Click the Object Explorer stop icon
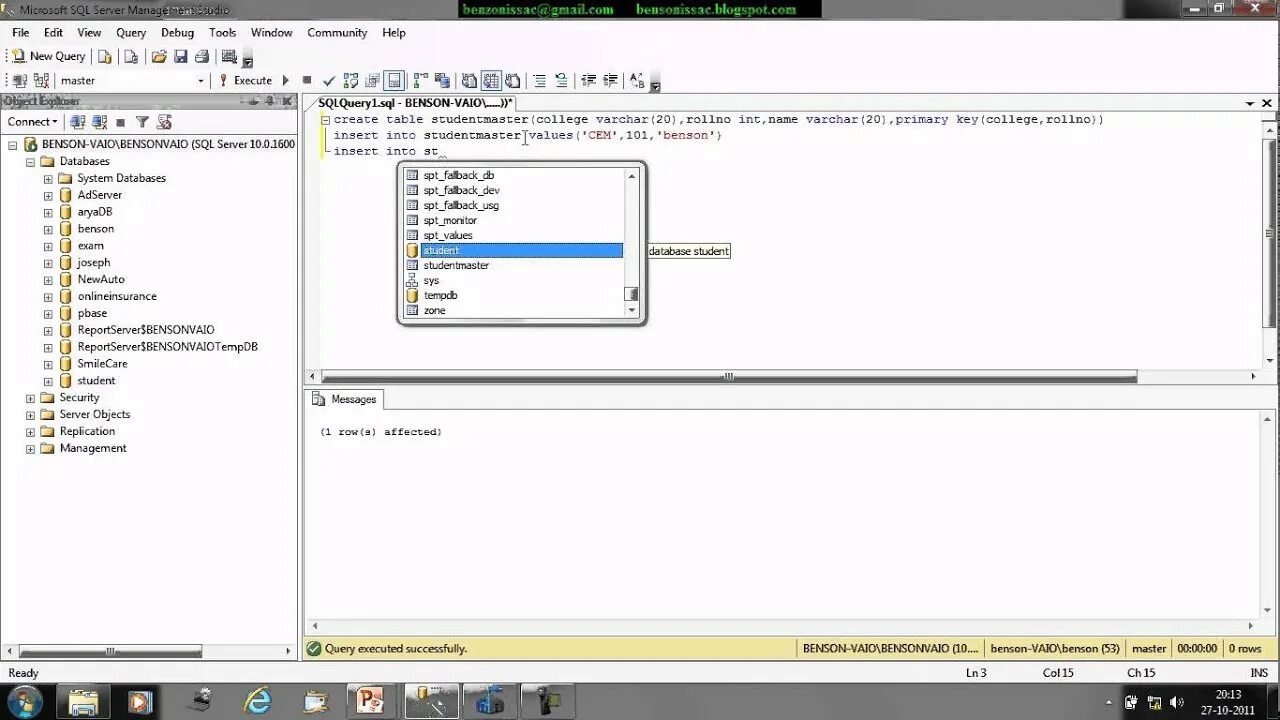1280x720 pixels. [120, 122]
